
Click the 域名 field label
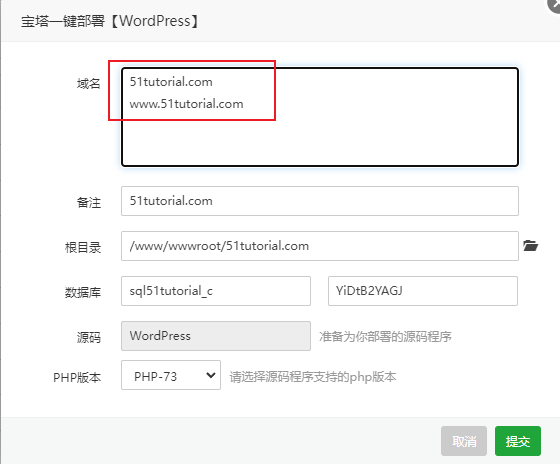tap(89, 84)
